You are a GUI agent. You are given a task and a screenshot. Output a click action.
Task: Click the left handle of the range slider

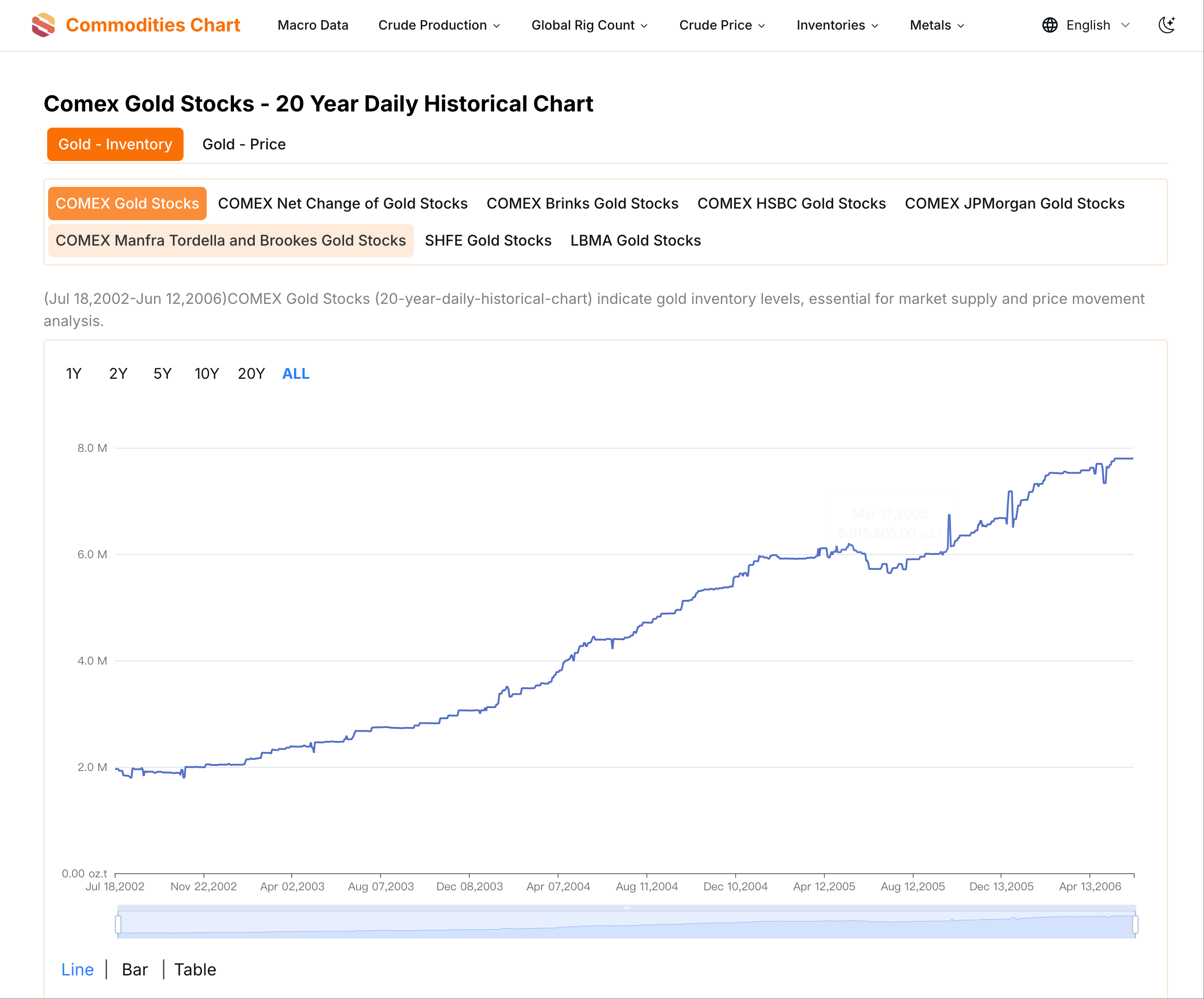point(118,925)
